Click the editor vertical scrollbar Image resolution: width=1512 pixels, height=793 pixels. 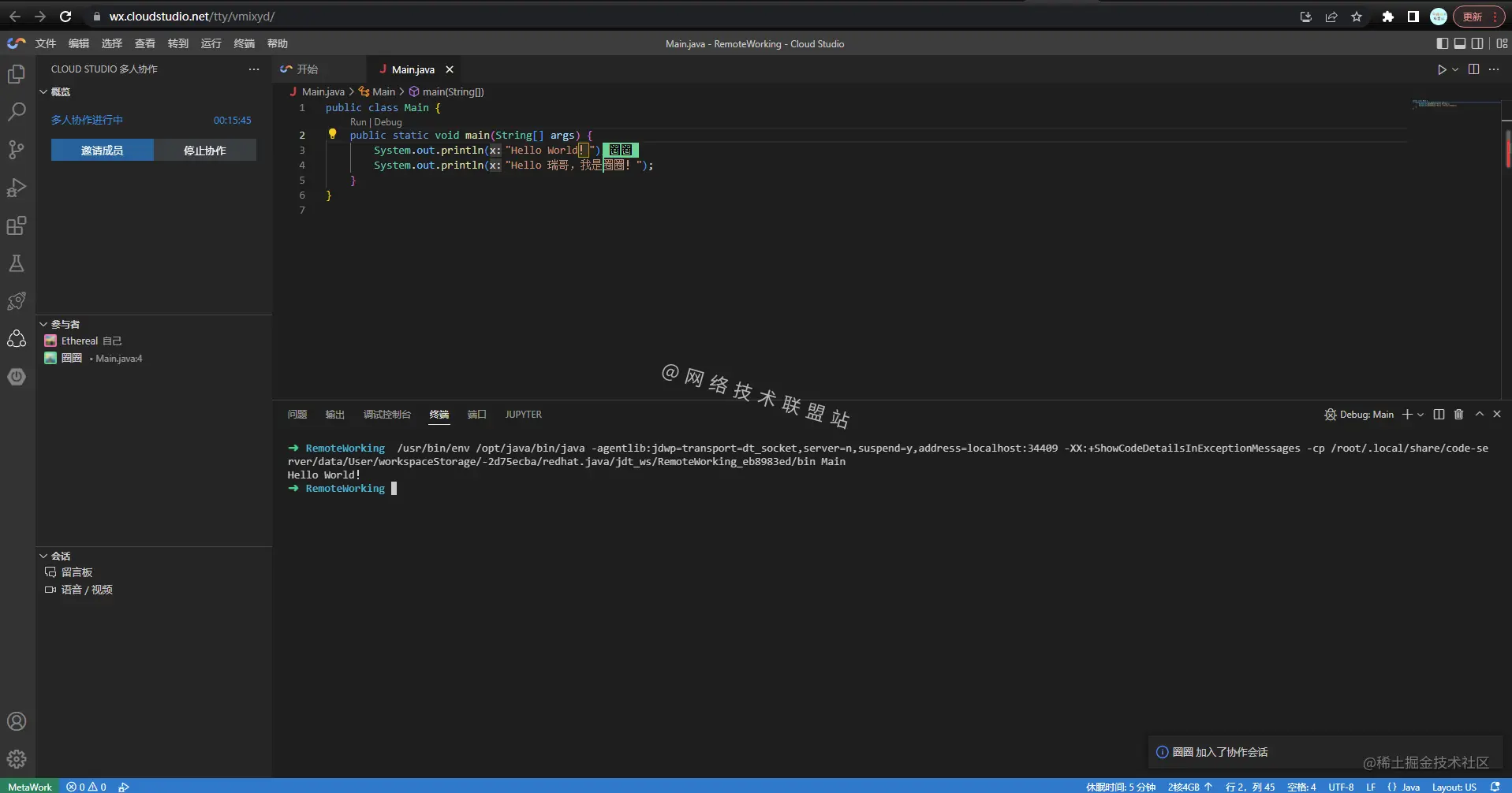(1506, 252)
